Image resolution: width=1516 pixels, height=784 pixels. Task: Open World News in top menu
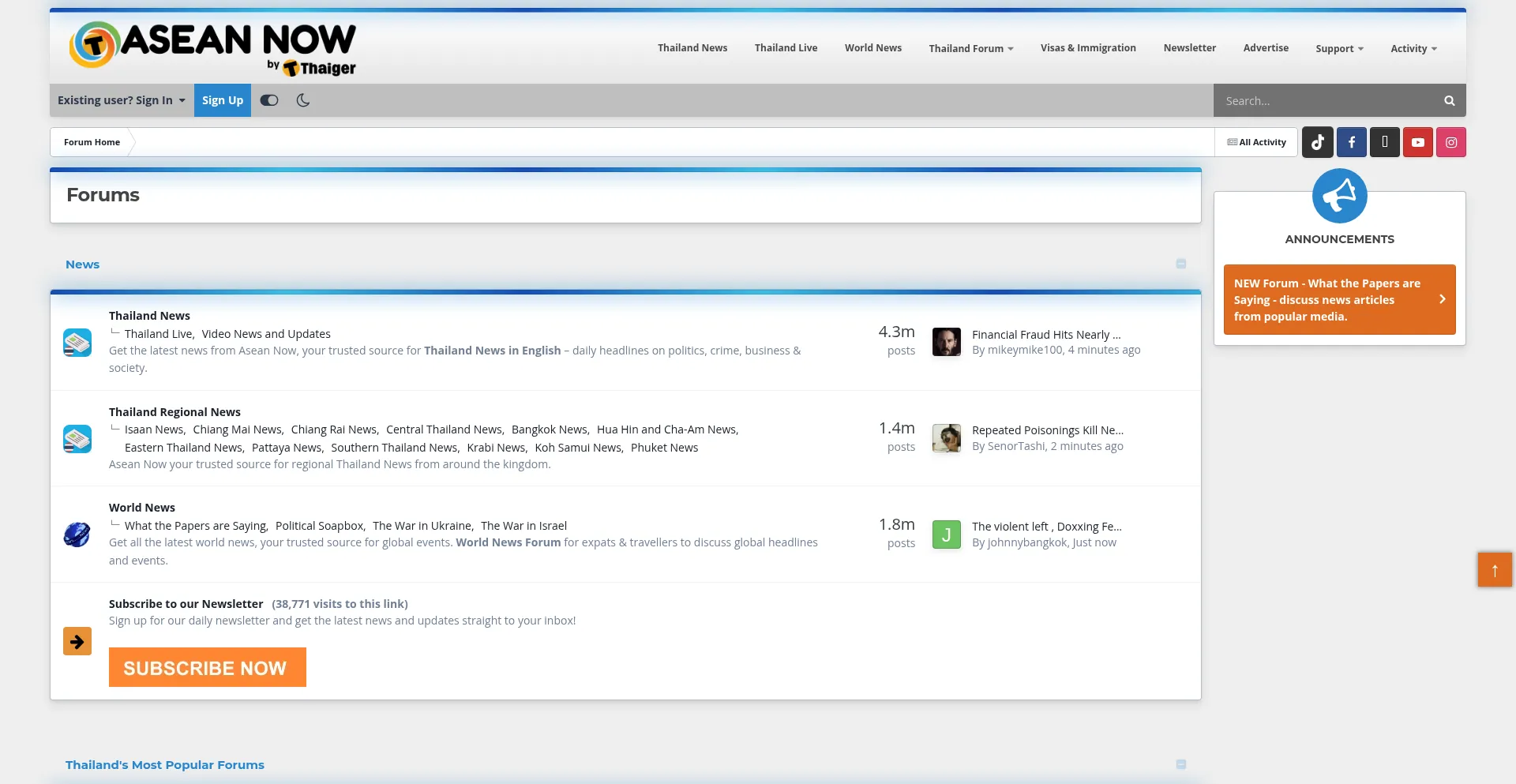click(873, 48)
